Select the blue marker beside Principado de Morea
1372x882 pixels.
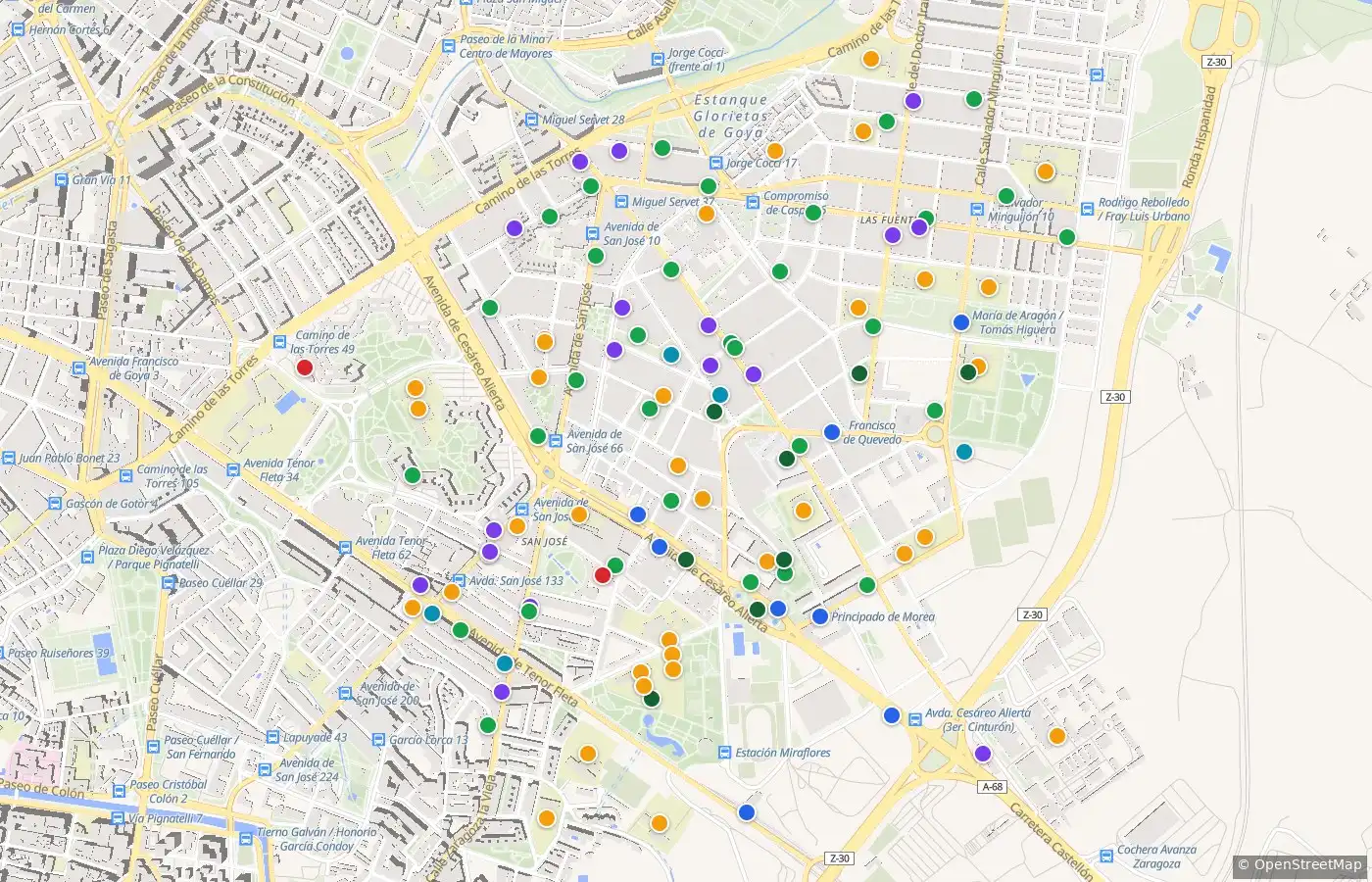tap(820, 616)
